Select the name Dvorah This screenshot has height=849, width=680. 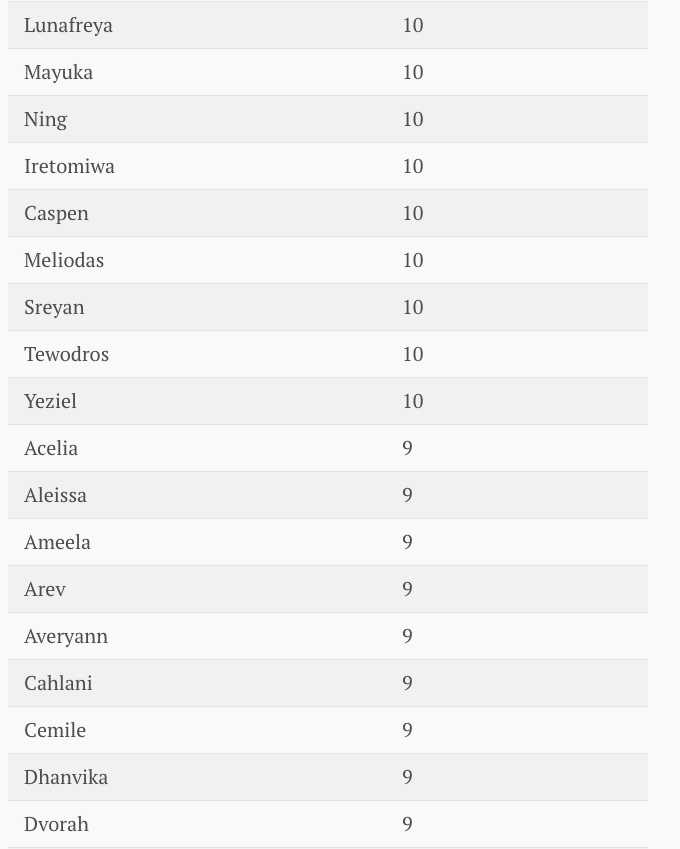pyautogui.click(x=56, y=824)
